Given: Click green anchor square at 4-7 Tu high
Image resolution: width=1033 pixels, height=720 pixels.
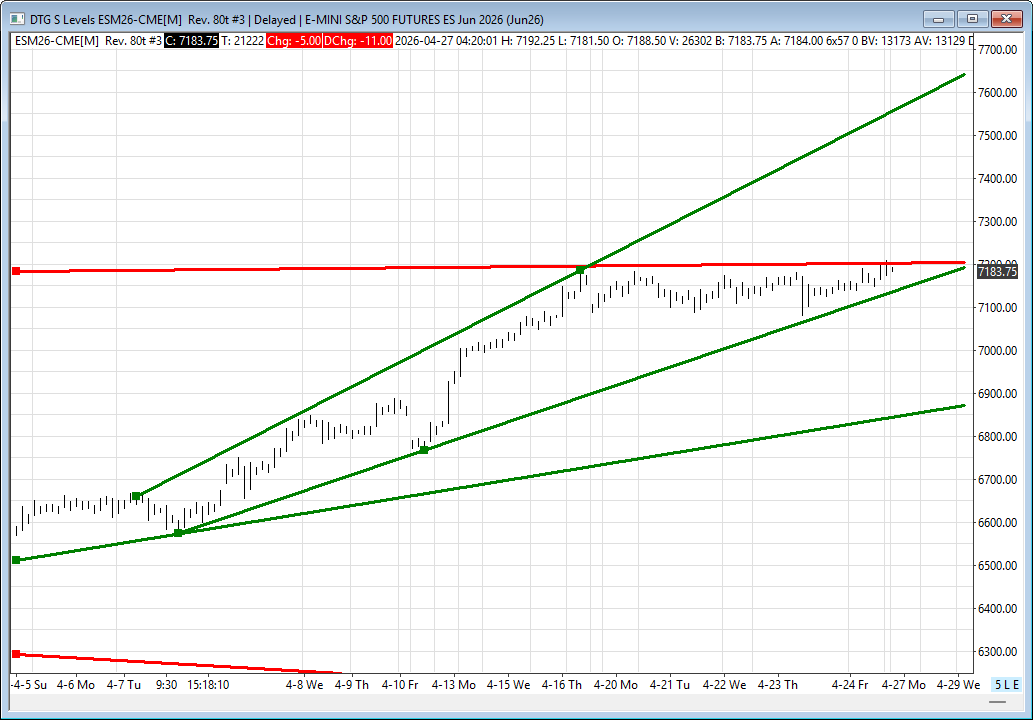Looking at the screenshot, I should [136, 496].
